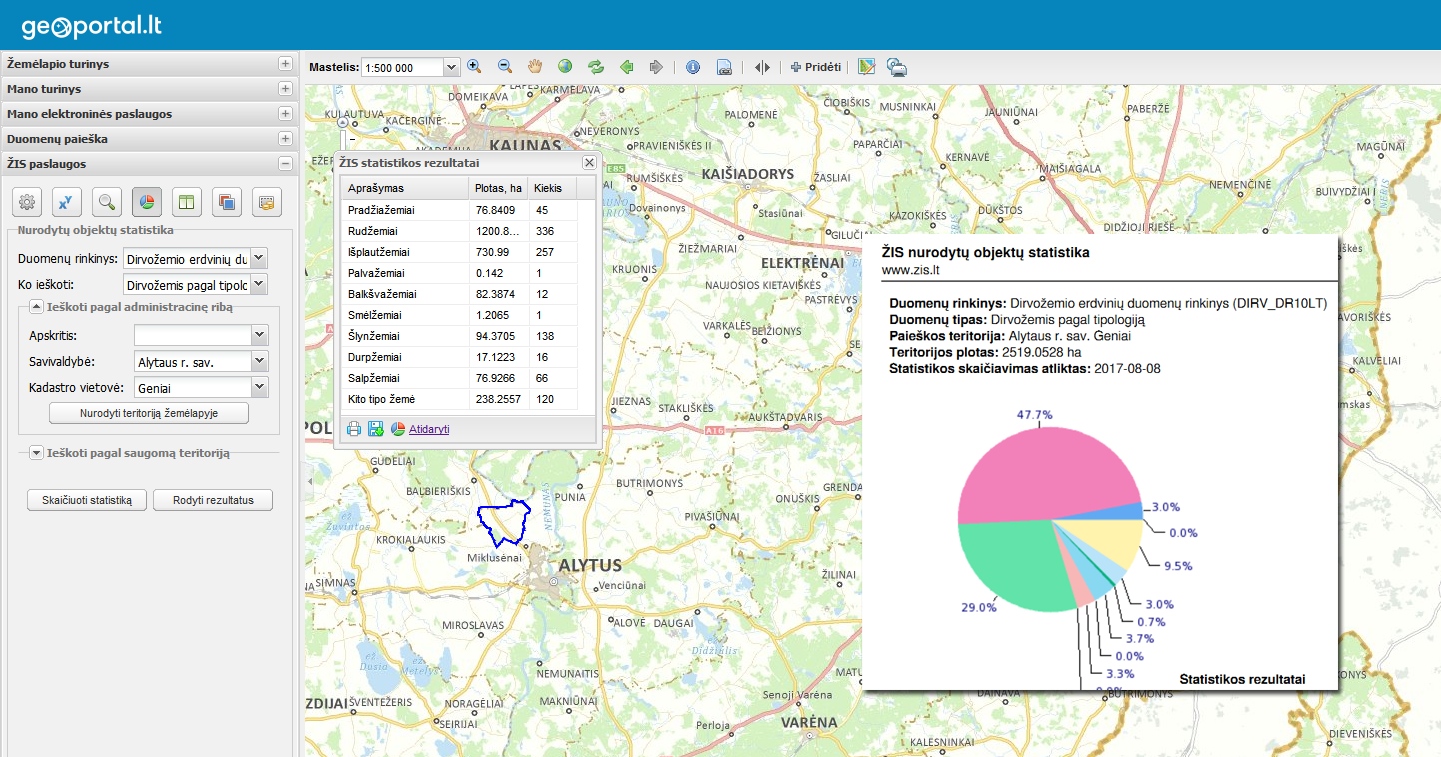Activate the blue identify info tool
This screenshot has height=757, width=1441.
tap(693, 67)
